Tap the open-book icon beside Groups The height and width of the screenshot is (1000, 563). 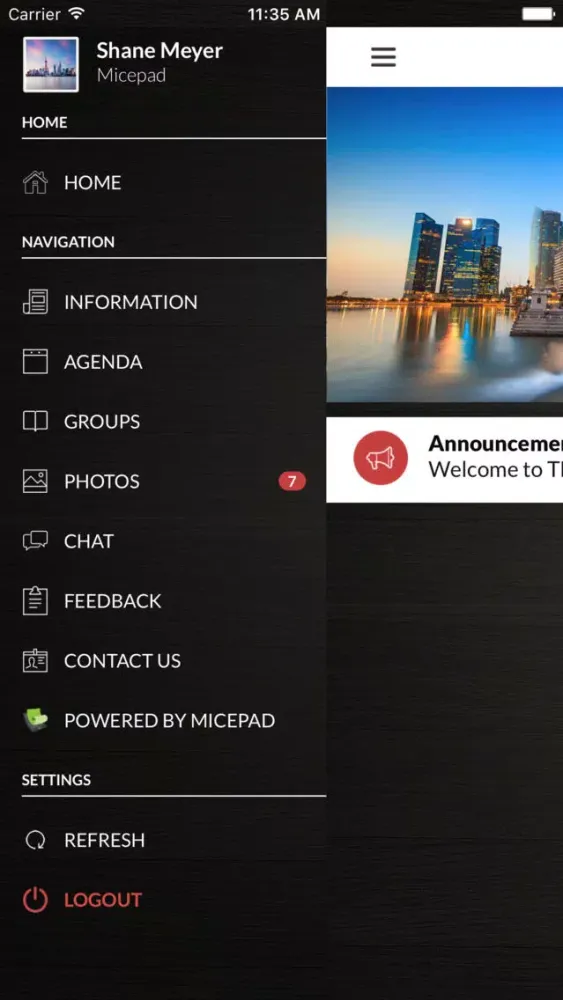[x=35, y=421]
